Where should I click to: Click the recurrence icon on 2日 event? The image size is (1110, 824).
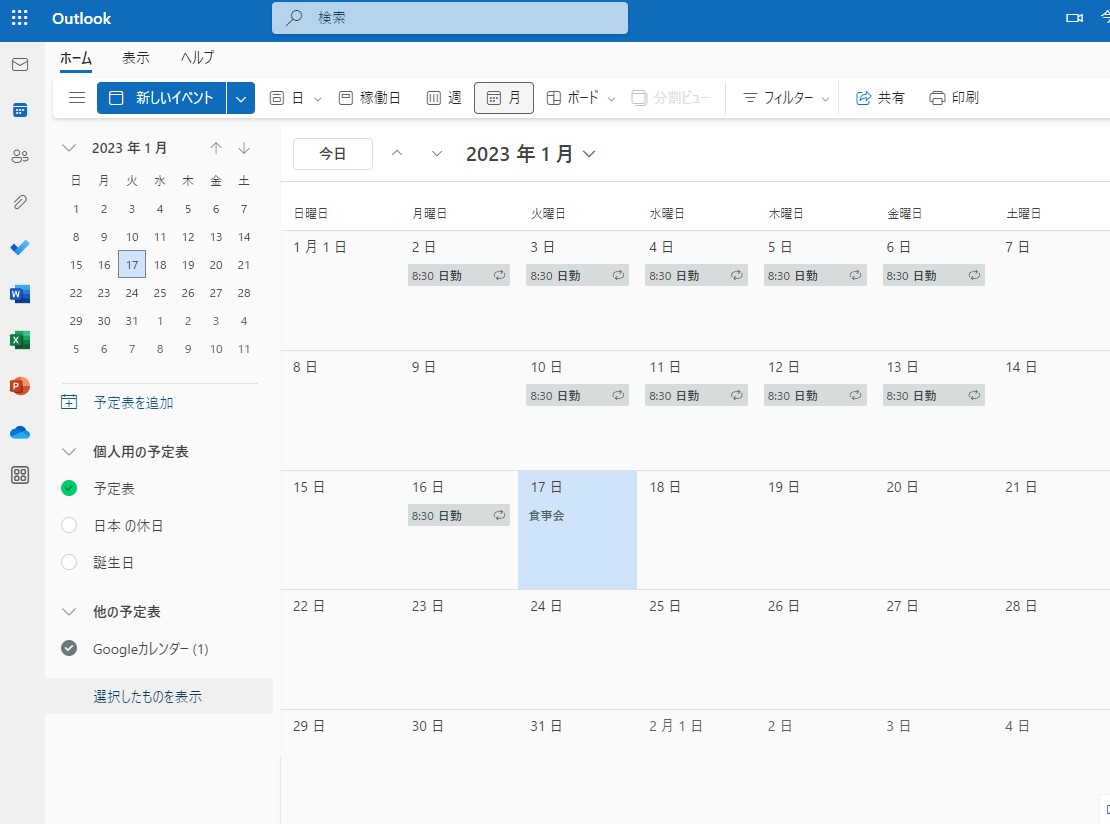click(x=499, y=275)
